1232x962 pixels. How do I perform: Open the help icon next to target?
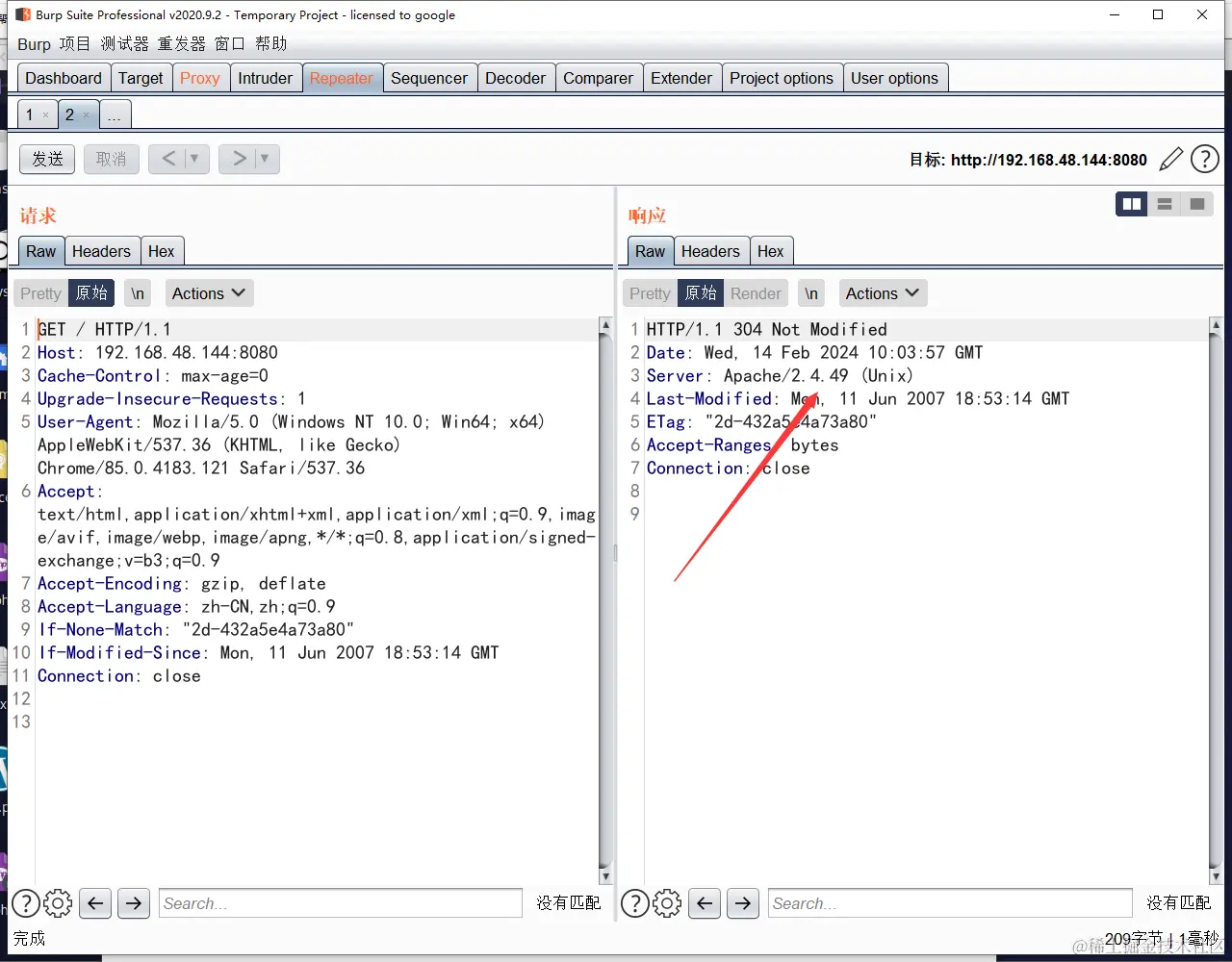pos(1205,159)
